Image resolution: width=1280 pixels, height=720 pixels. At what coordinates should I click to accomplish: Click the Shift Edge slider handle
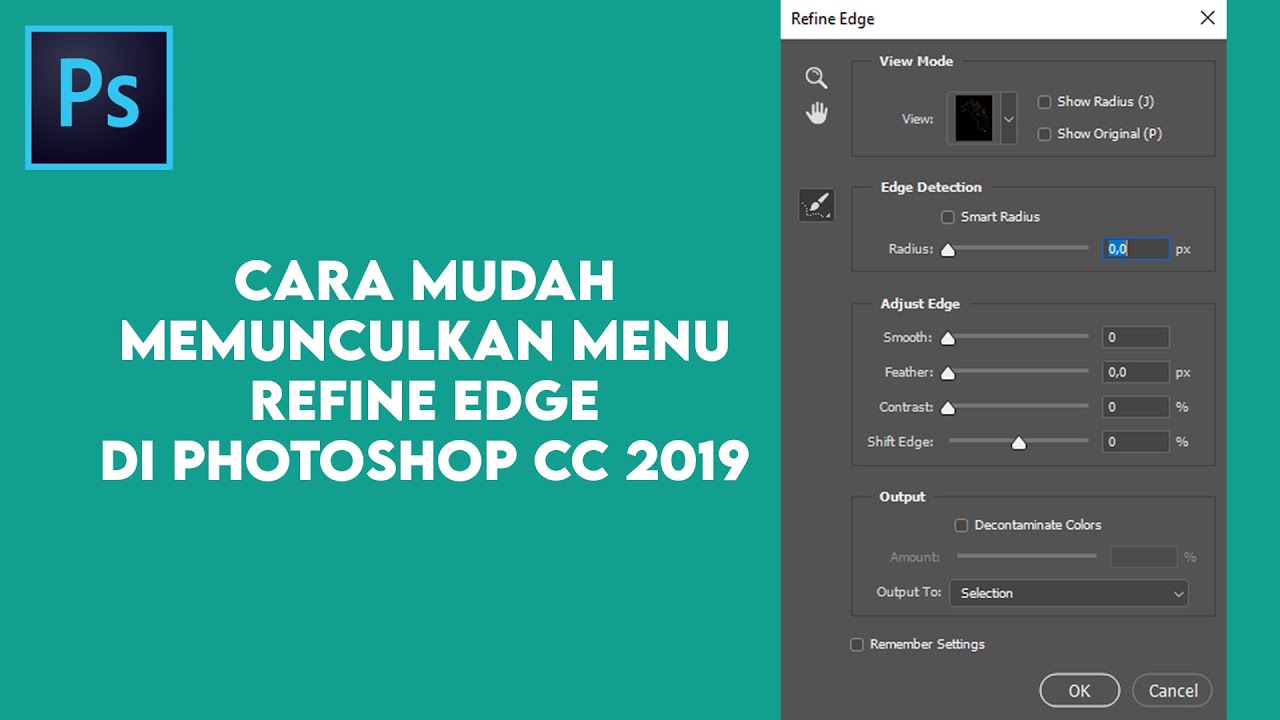(1019, 443)
